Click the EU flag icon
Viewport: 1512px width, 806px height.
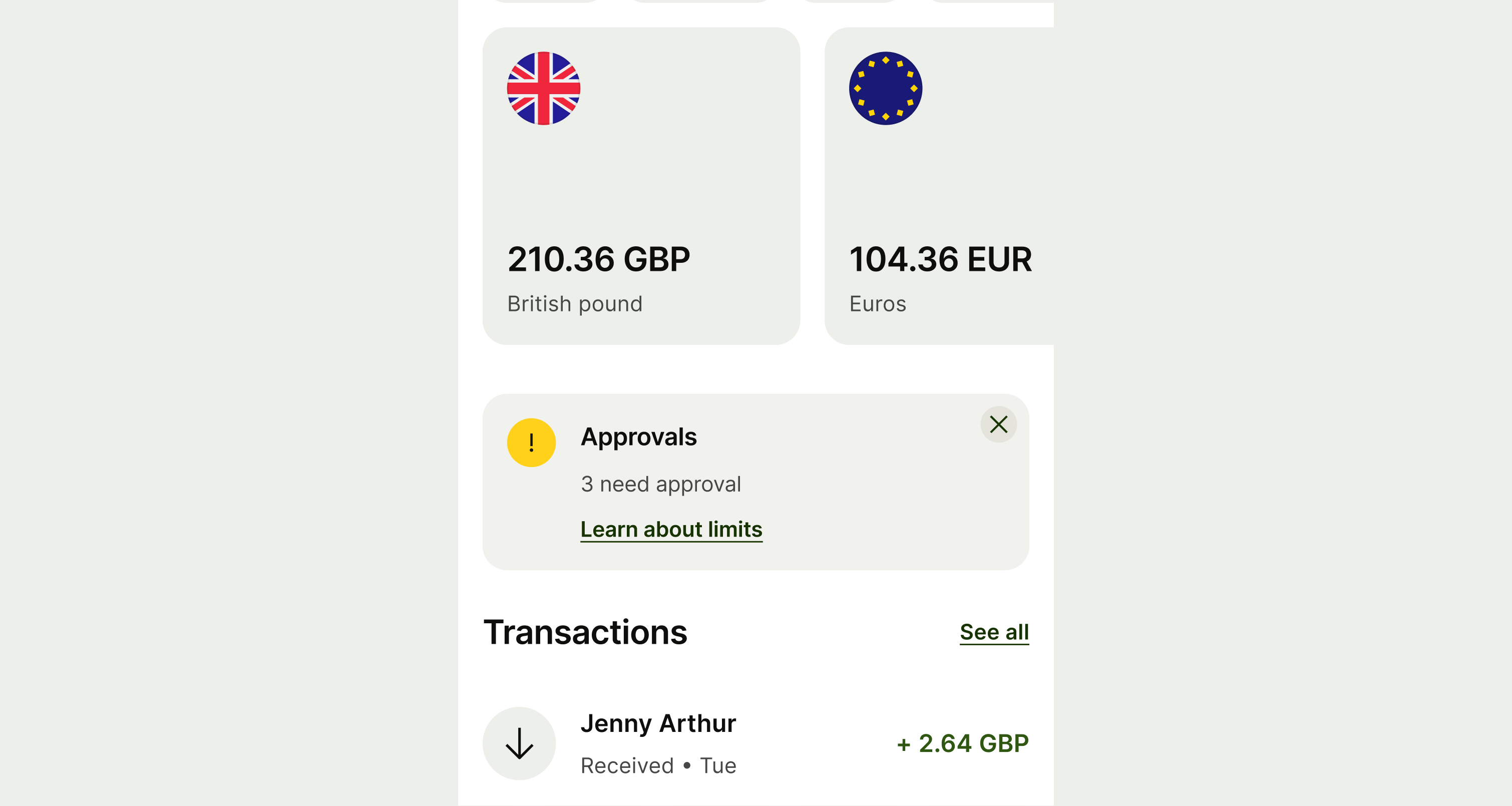[x=885, y=89]
